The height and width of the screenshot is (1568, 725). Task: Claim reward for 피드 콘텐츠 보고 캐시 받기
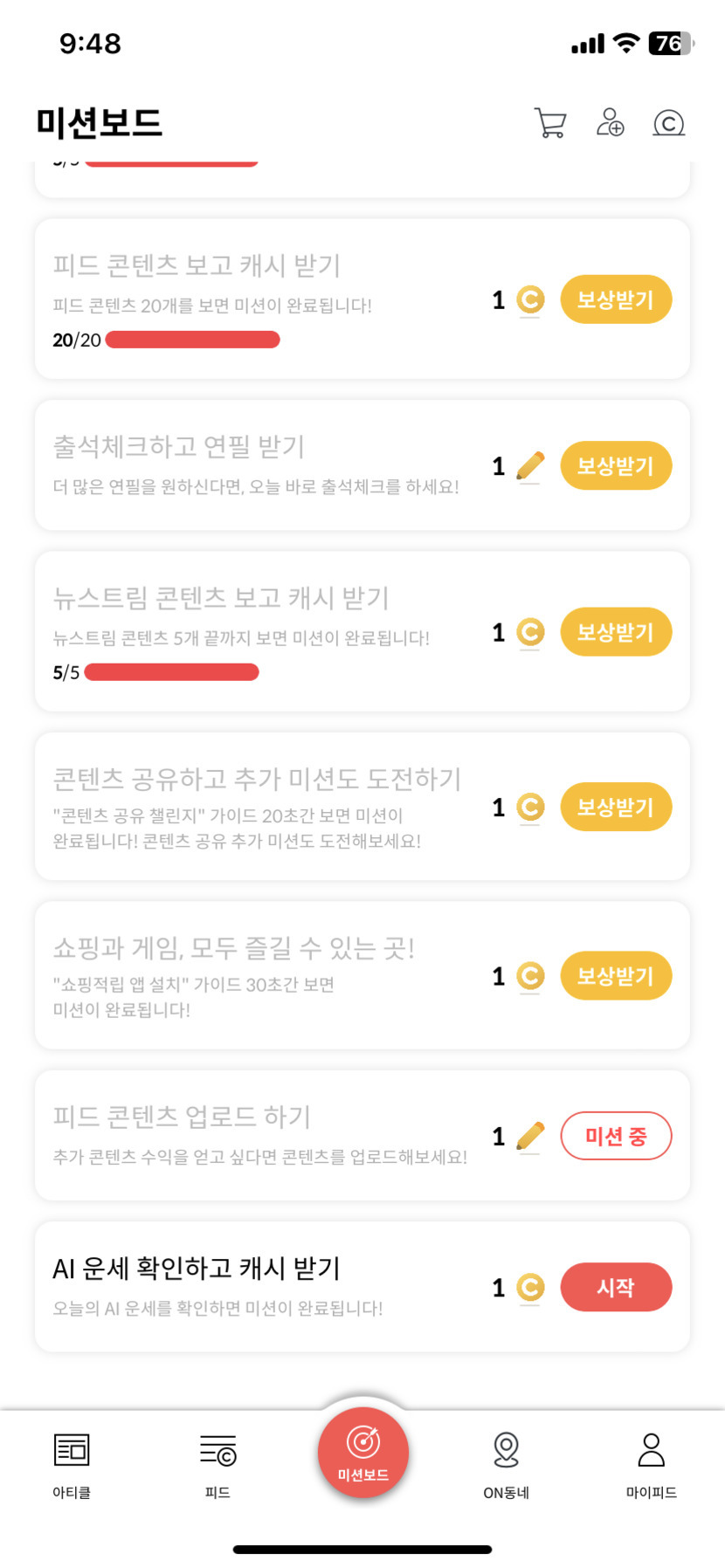(x=616, y=300)
